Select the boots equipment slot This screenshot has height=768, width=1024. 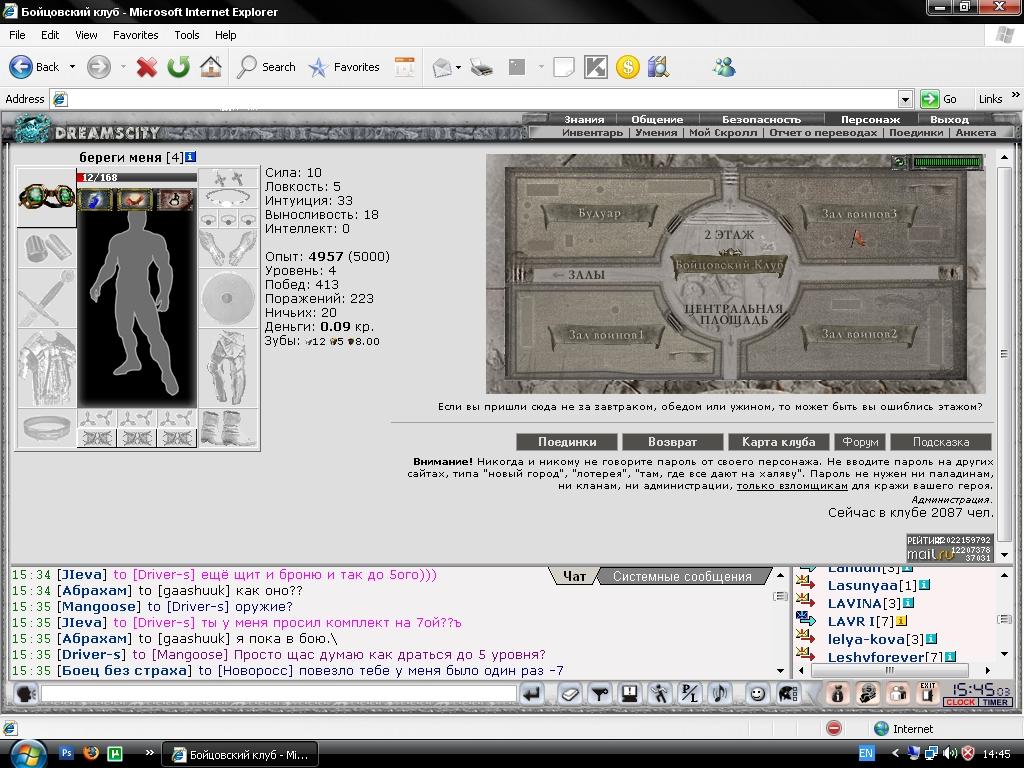click(228, 428)
